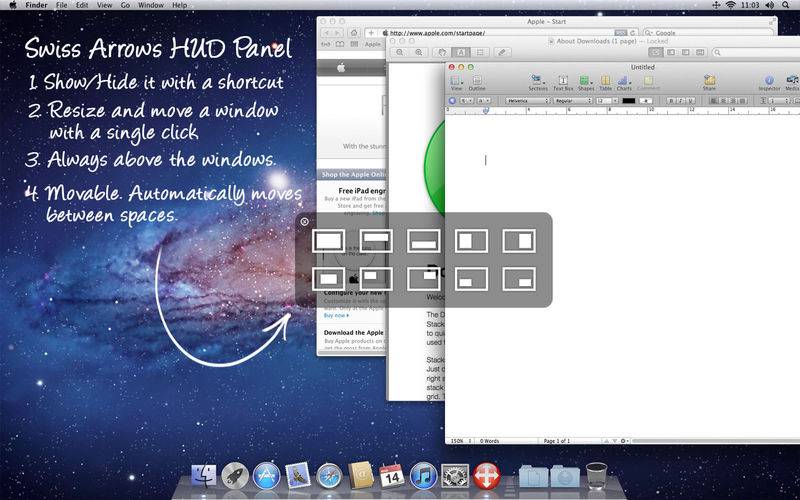Click the zoom in icon in the Preview toolbar
This screenshot has width=800, height=500.
coord(418,53)
